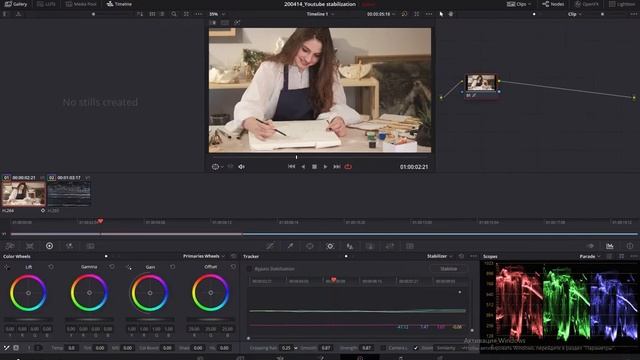Open the Camera Raw palette icon
Screen dimensions: 640x360
pos(10,246)
